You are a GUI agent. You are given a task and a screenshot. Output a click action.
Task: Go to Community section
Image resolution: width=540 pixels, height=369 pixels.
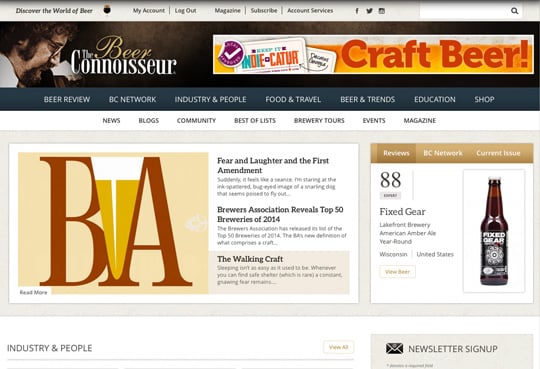196,121
